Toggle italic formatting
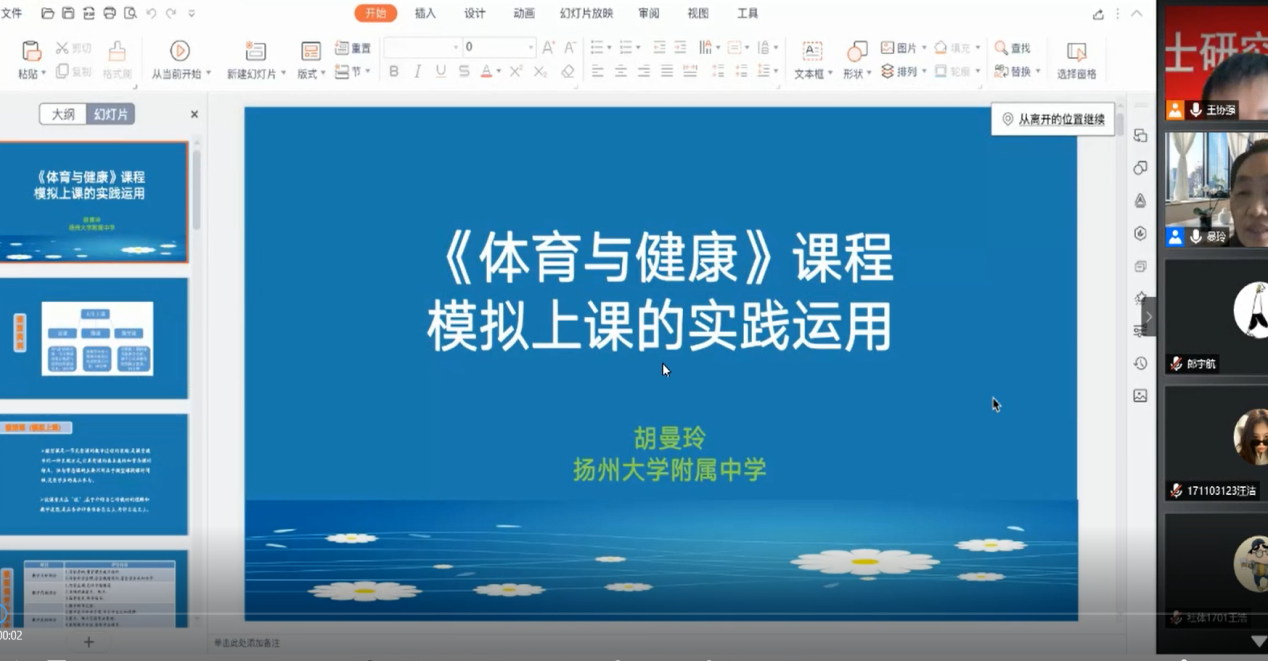This screenshot has width=1268, height=661. click(417, 72)
